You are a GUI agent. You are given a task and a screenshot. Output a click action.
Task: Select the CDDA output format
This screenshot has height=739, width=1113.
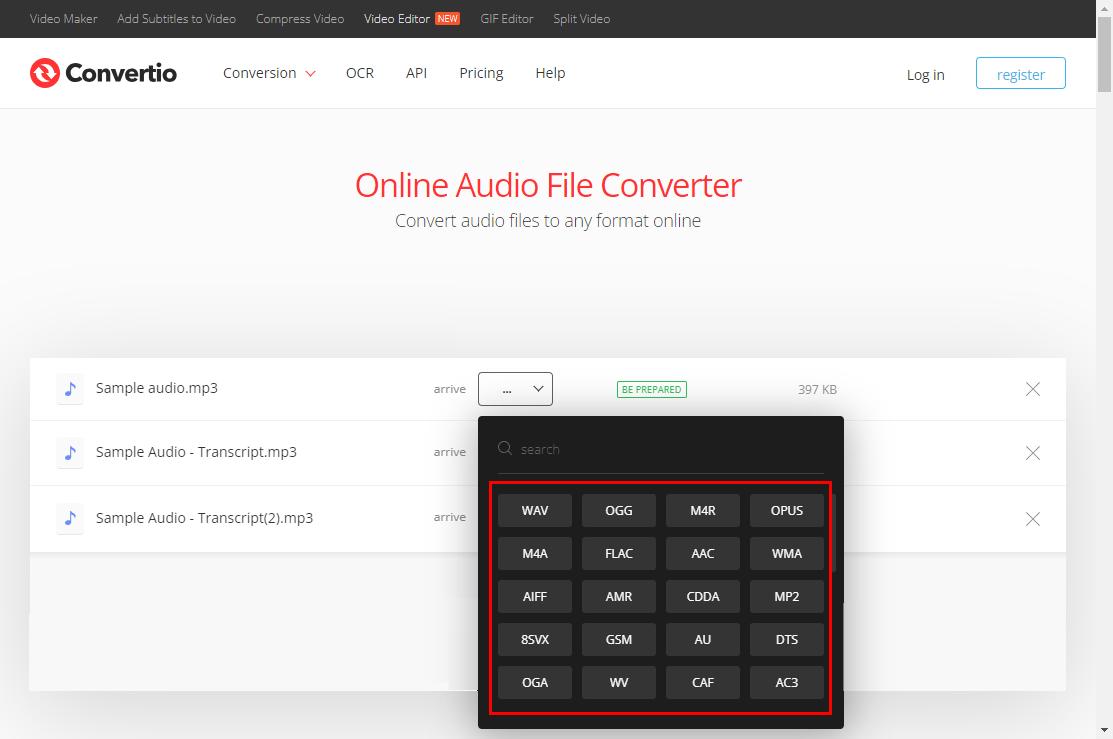pyautogui.click(x=702, y=596)
